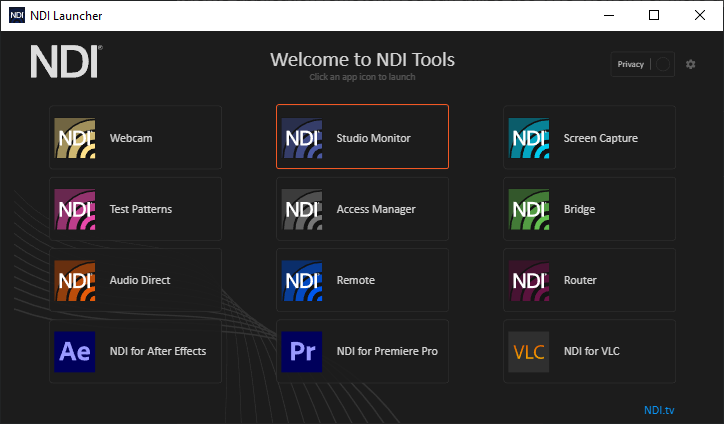Maximize the NDI Launcher window
This screenshot has height=424, width=724.
654,15
